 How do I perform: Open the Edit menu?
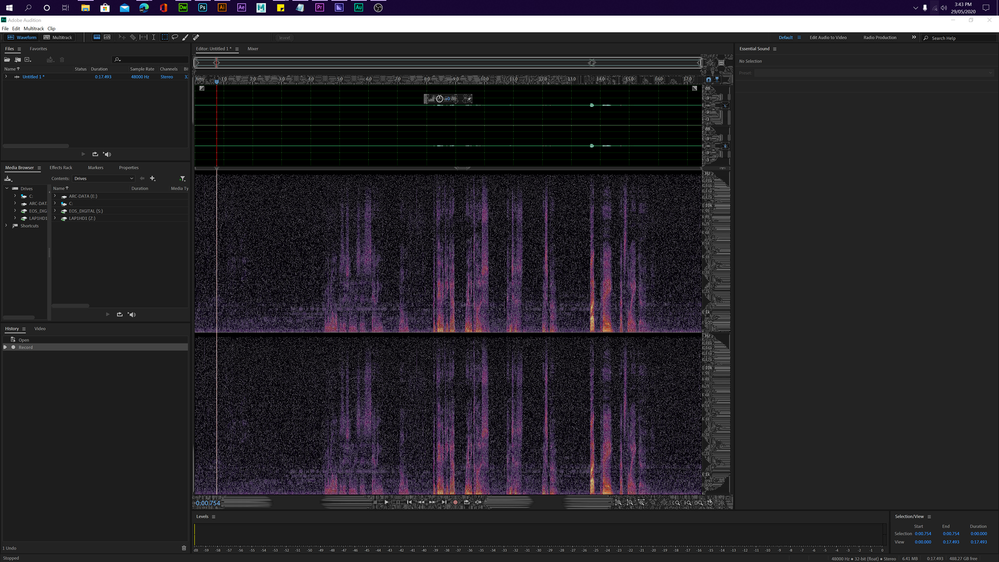tap(16, 29)
